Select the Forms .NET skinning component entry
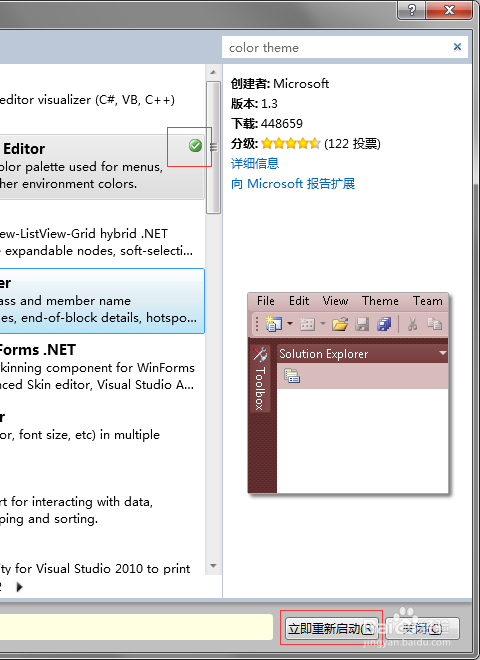This screenshot has height=660, width=480. [102, 367]
